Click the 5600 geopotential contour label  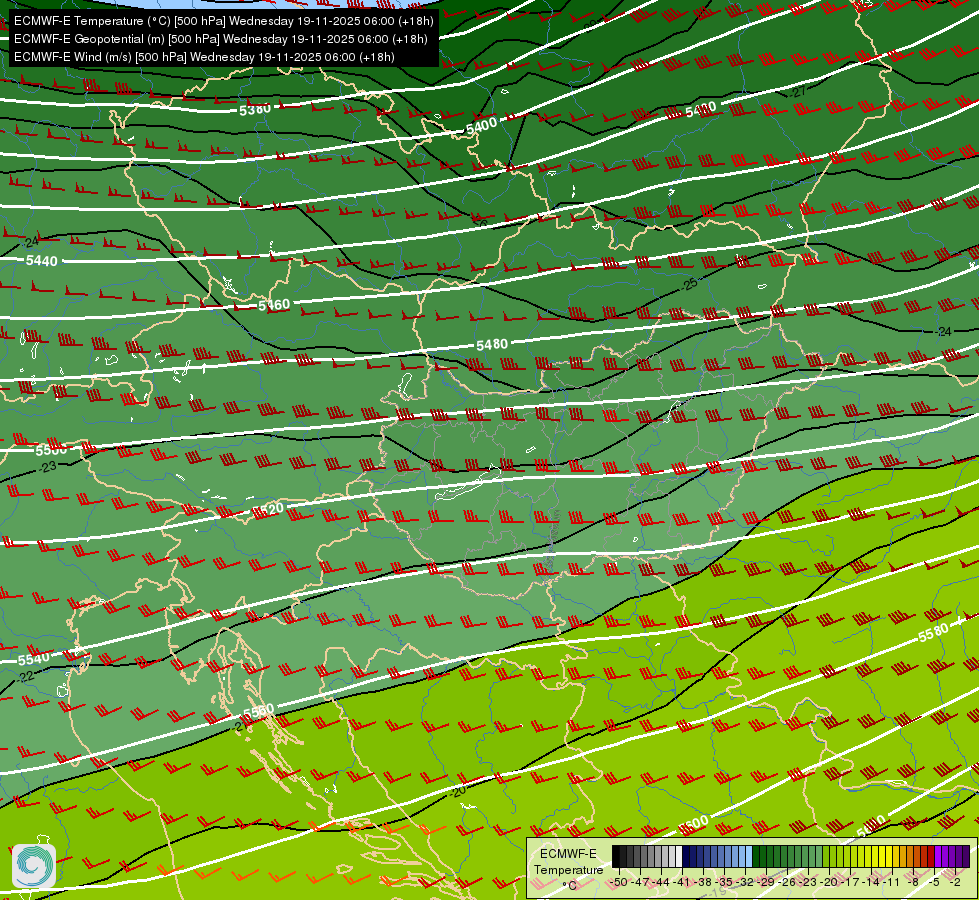[694, 824]
